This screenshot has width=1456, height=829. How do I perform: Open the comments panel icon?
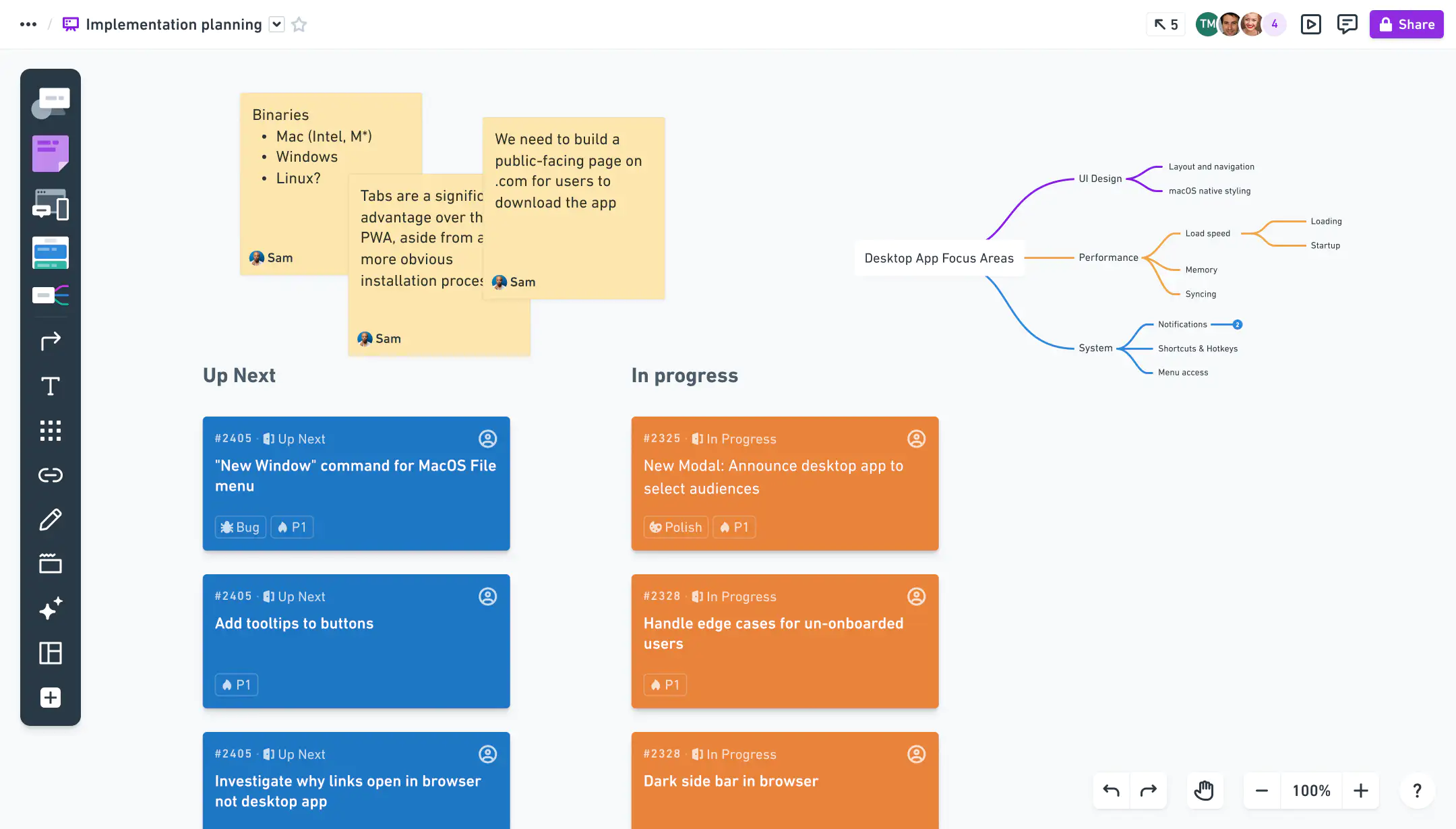[1347, 25]
